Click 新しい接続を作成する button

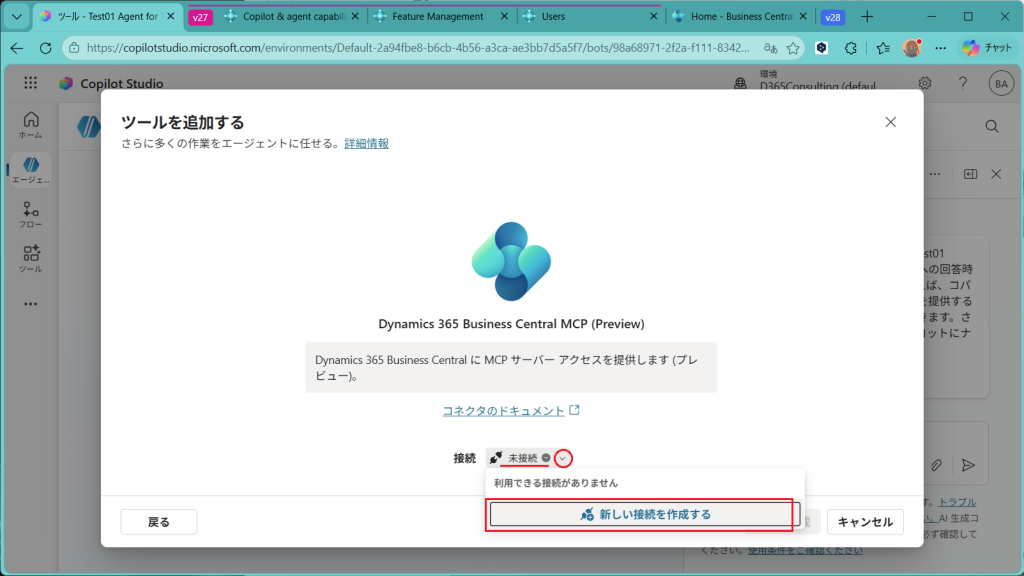644,514
